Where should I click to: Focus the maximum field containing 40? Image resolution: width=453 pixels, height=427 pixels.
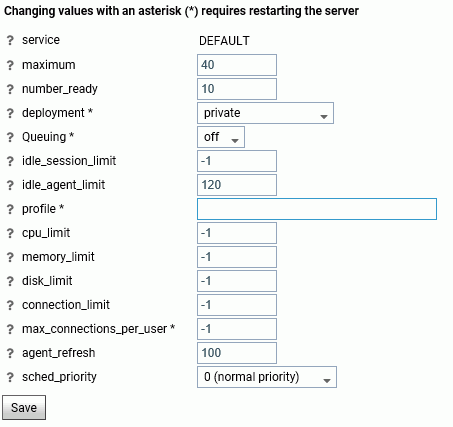(237, 65)
